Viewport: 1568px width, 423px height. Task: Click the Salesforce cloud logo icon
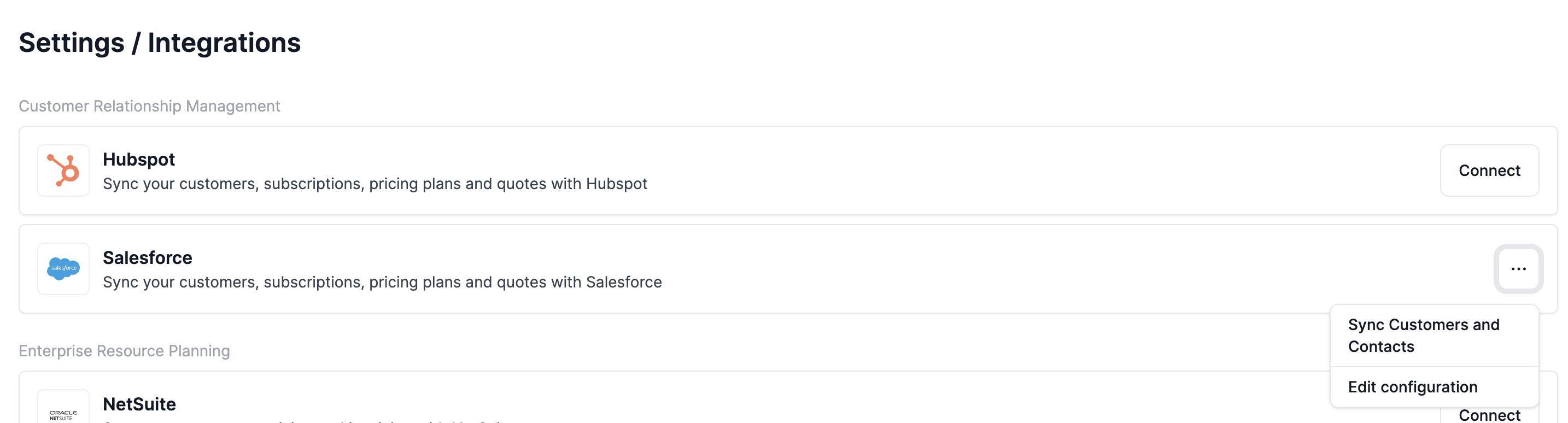63,268
